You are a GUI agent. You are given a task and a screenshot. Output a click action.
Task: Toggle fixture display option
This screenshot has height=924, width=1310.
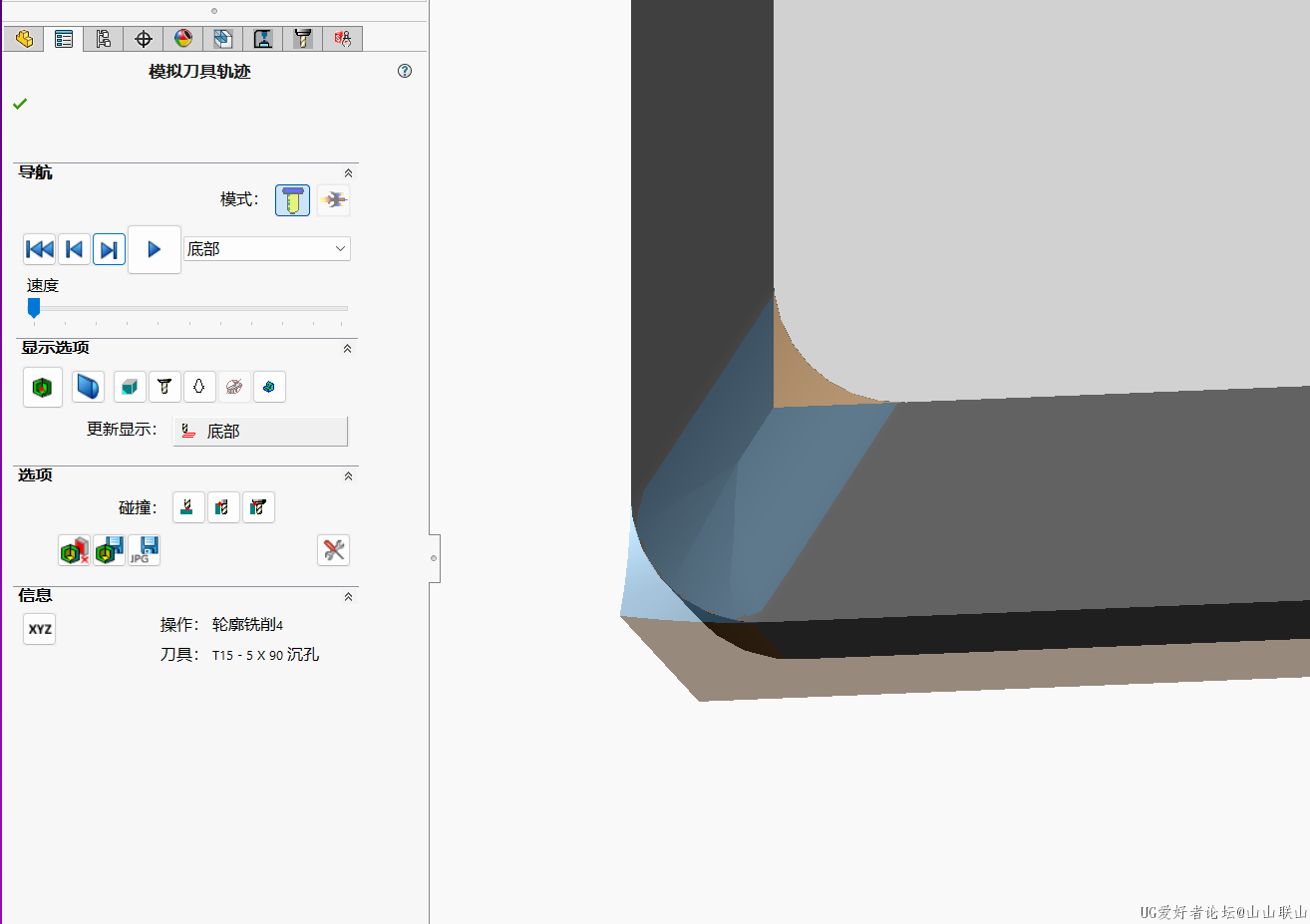pos(234,387)
